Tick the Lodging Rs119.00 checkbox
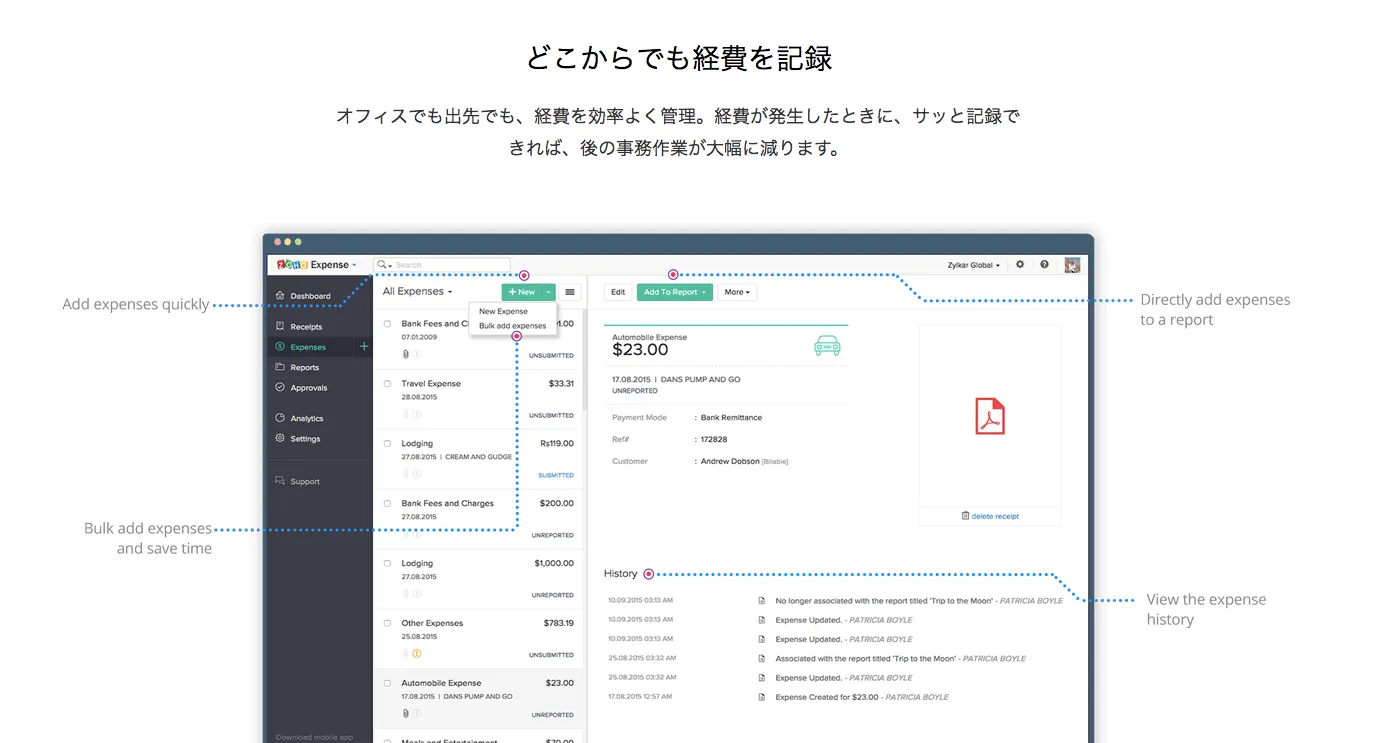The height and width of the screenshot is (743, 1373). click(387, 444)
